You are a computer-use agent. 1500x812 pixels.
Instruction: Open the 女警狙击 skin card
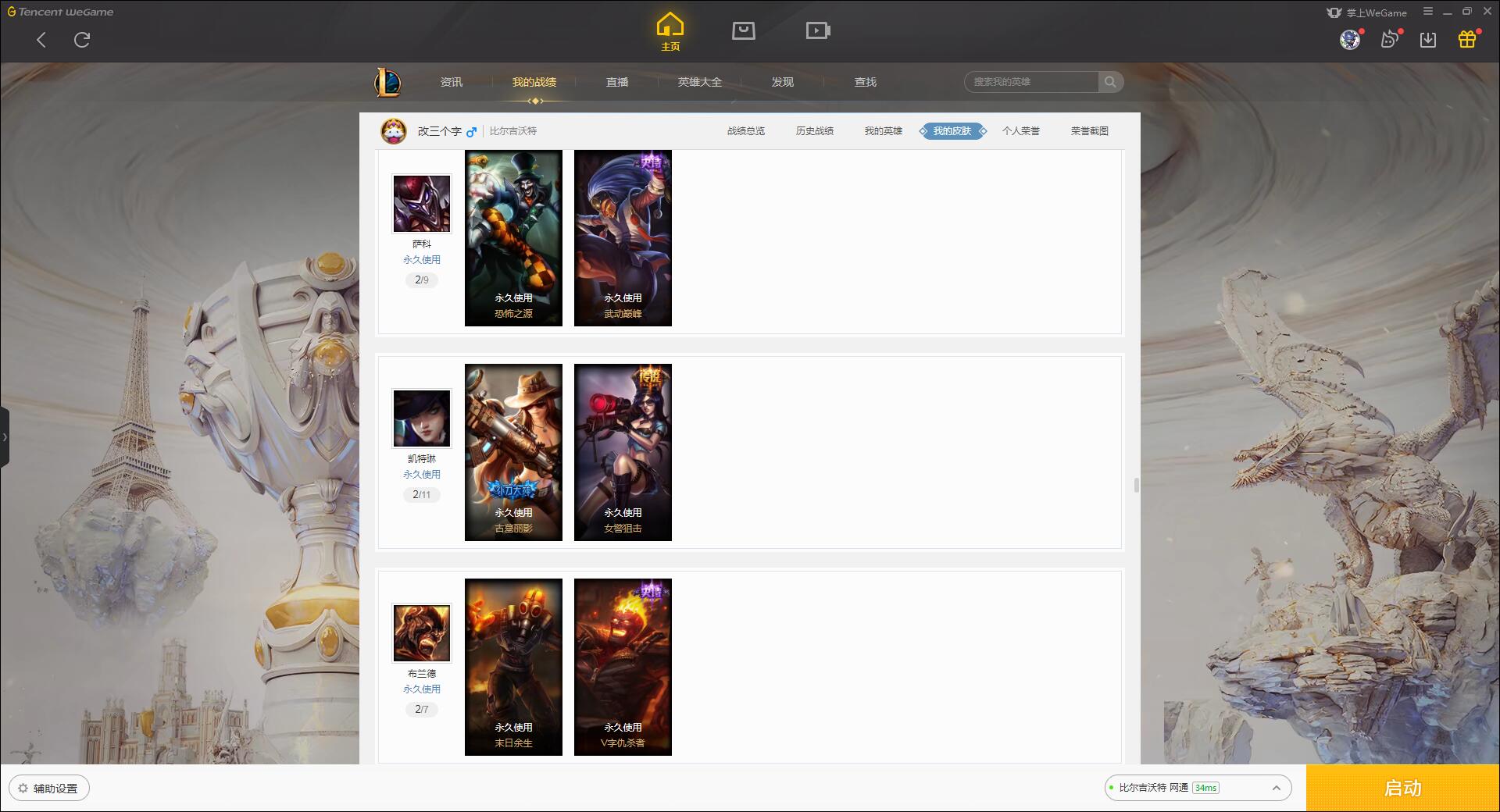pyautogui.click(x=623, y=453)
